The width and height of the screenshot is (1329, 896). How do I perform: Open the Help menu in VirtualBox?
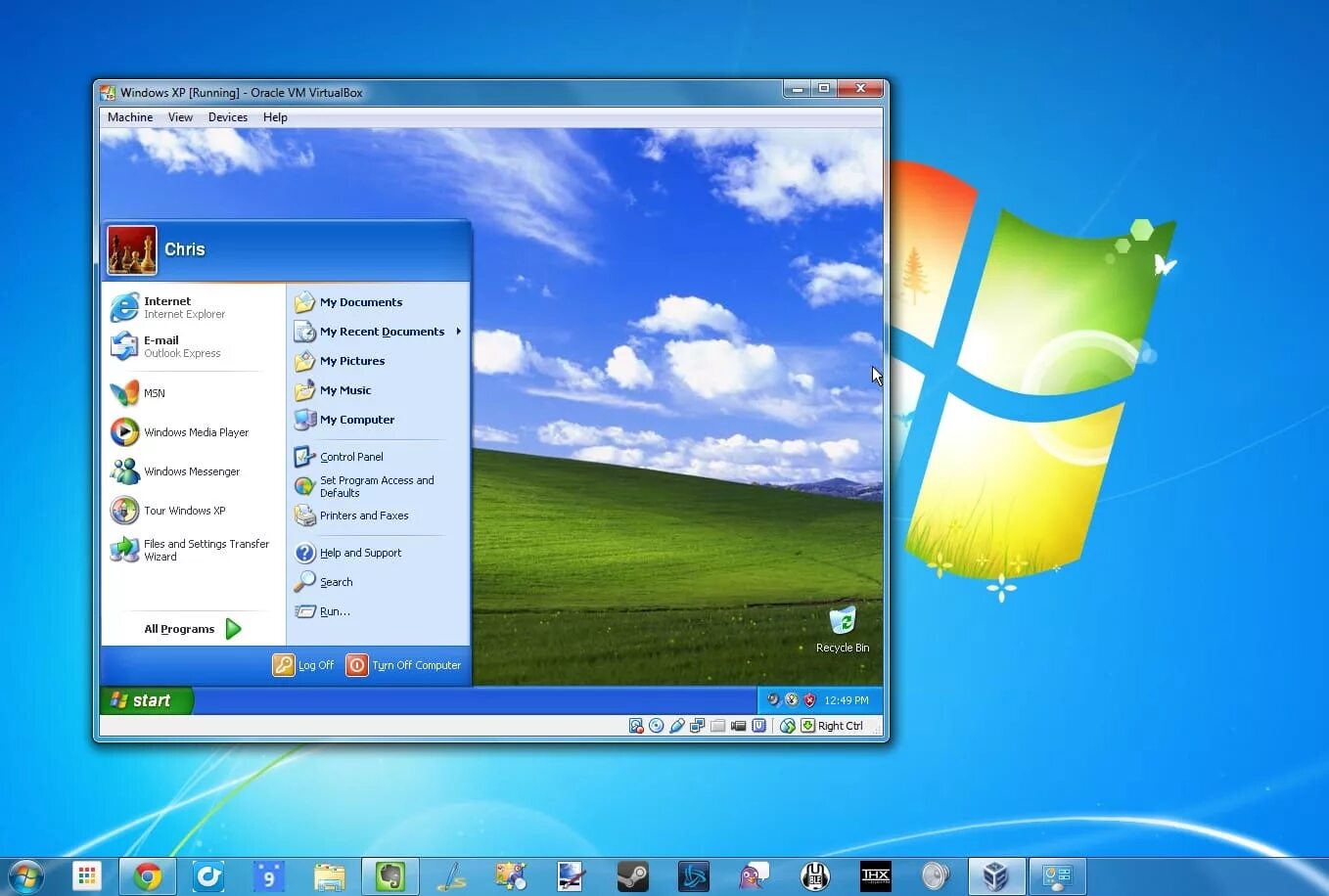pos(275,117)
